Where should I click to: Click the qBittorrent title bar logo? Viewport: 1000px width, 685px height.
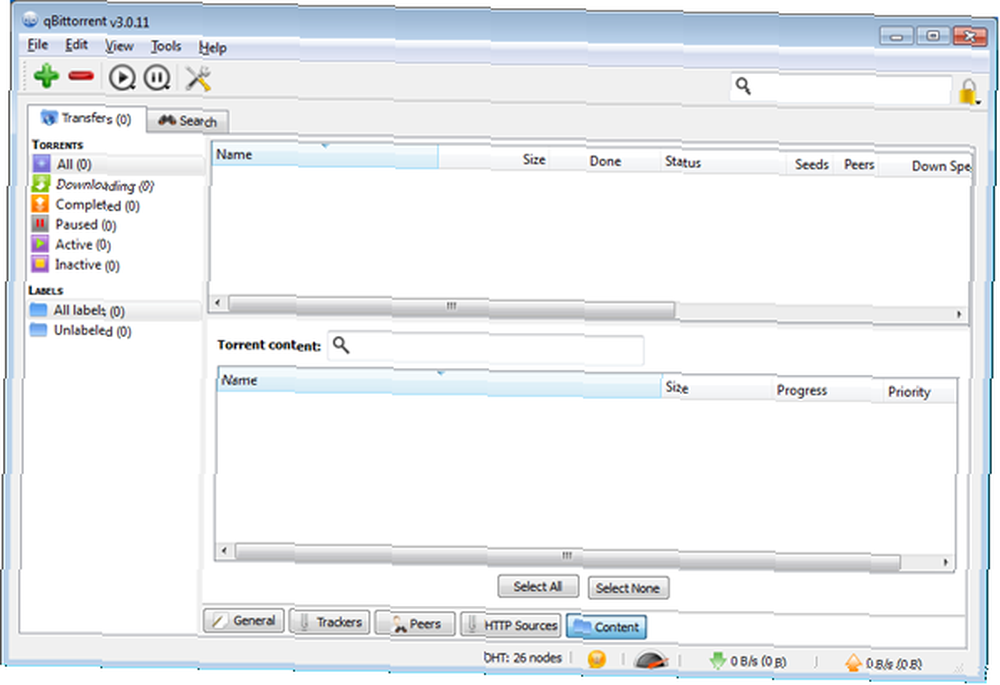[x=30, y=20]
